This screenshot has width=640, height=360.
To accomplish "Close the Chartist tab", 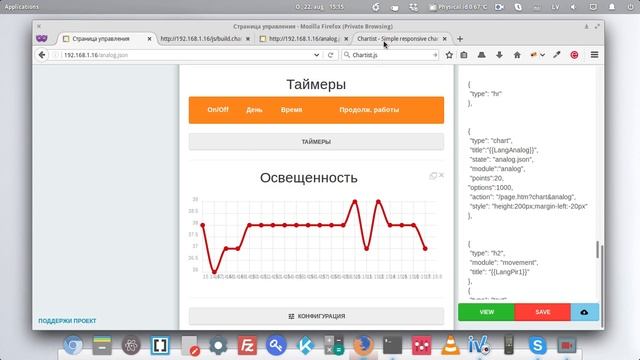I will 444,39.
